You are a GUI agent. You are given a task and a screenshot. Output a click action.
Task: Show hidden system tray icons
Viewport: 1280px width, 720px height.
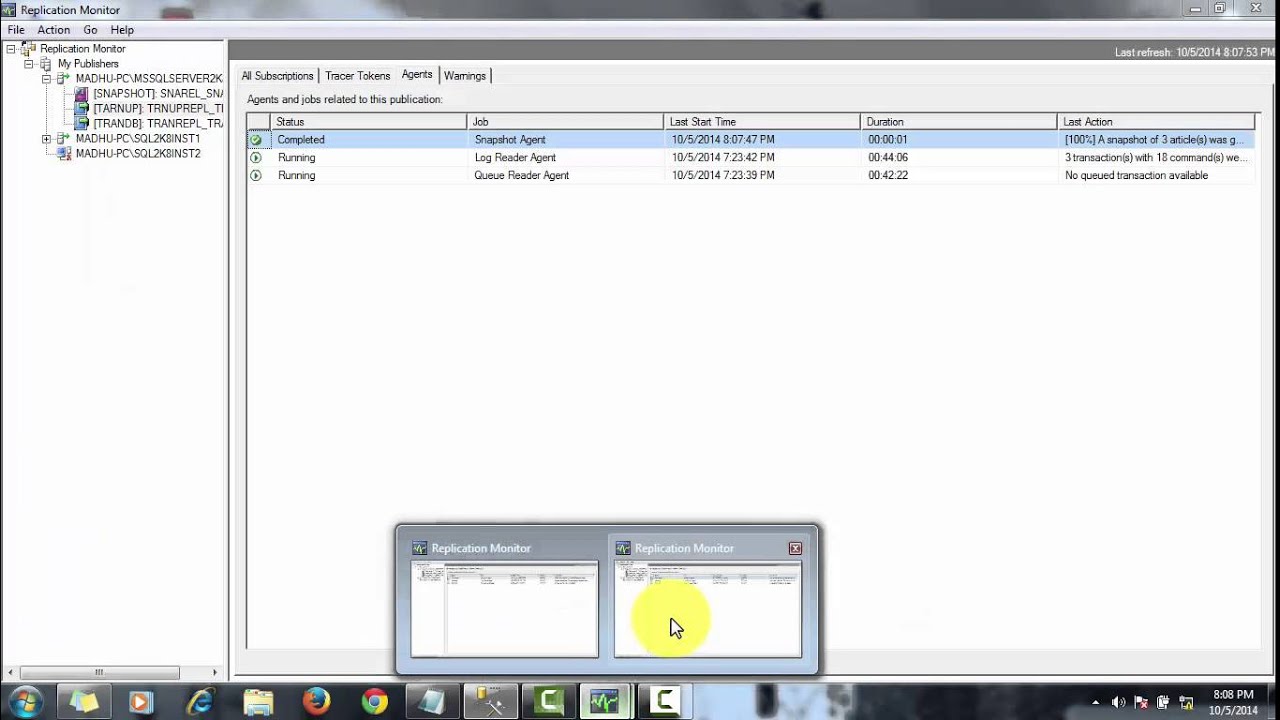click(x=1095, y=703)
